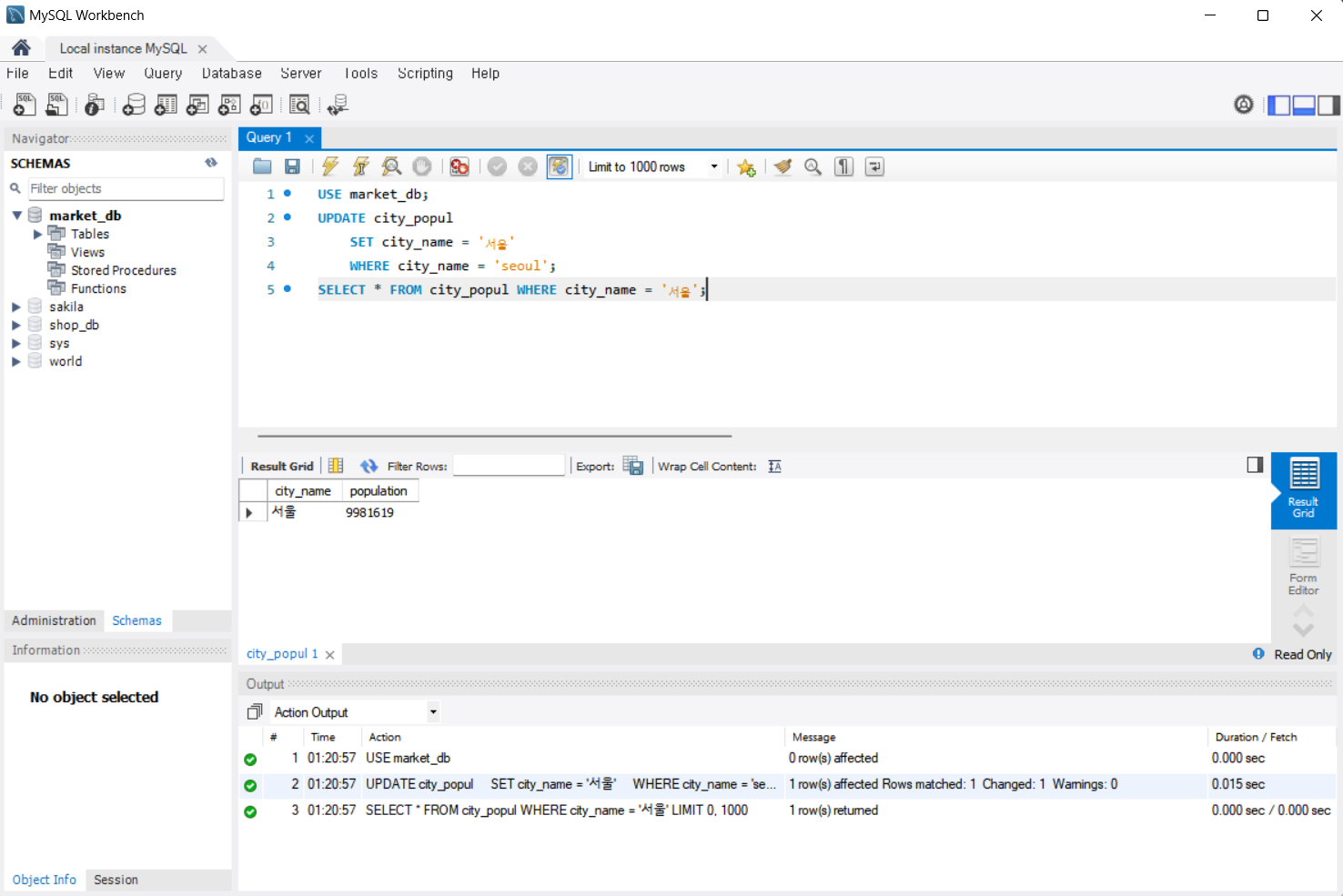Viewport: 1343px width, 896px height.
Task: Toggle invisible characters pilcrow icon
Action: [x=844, y=166]
